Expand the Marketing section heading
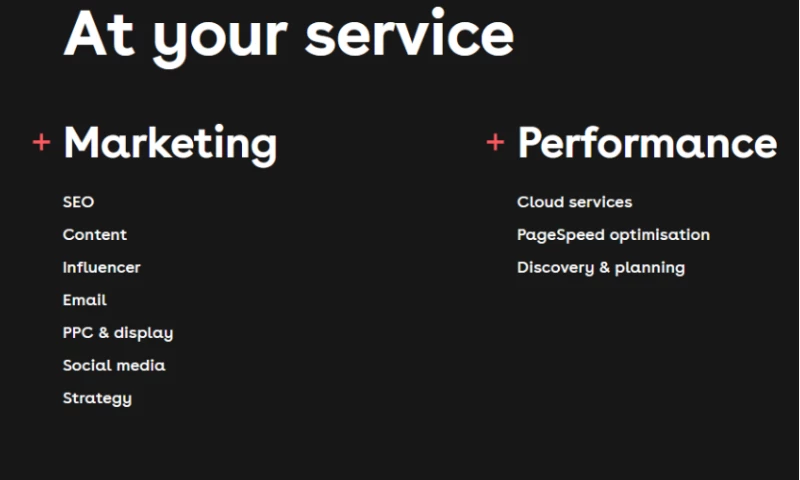This screenshot has width=800, height=480. pyautogui.click(x=169, y=143)
